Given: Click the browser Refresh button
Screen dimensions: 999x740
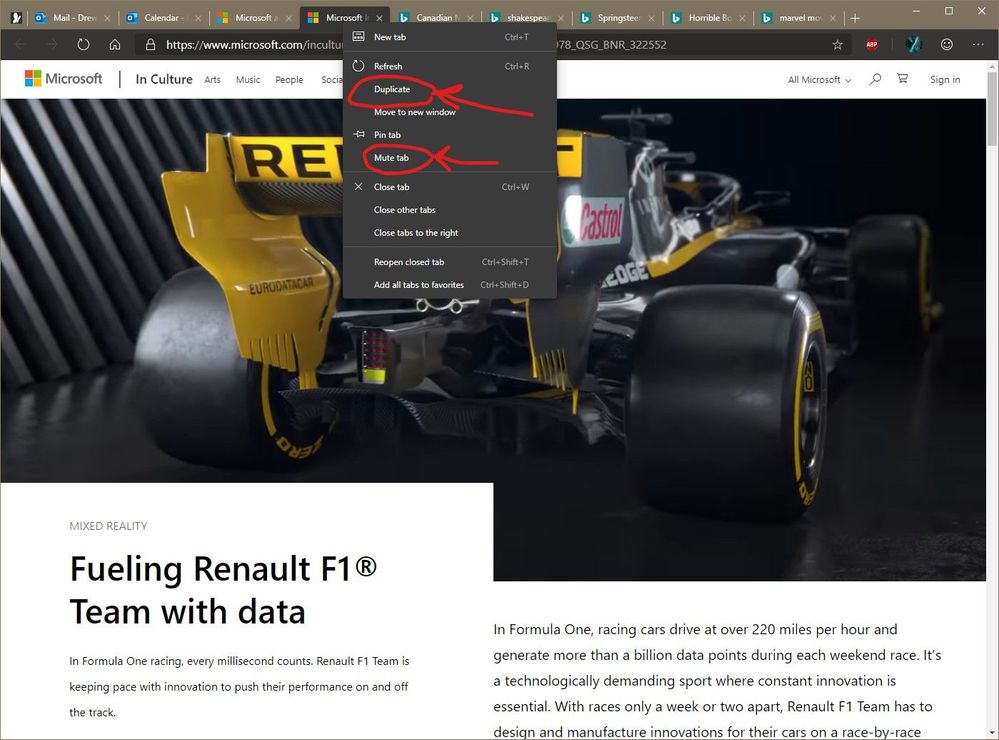Looking at the screenshot, I should 83,45.
